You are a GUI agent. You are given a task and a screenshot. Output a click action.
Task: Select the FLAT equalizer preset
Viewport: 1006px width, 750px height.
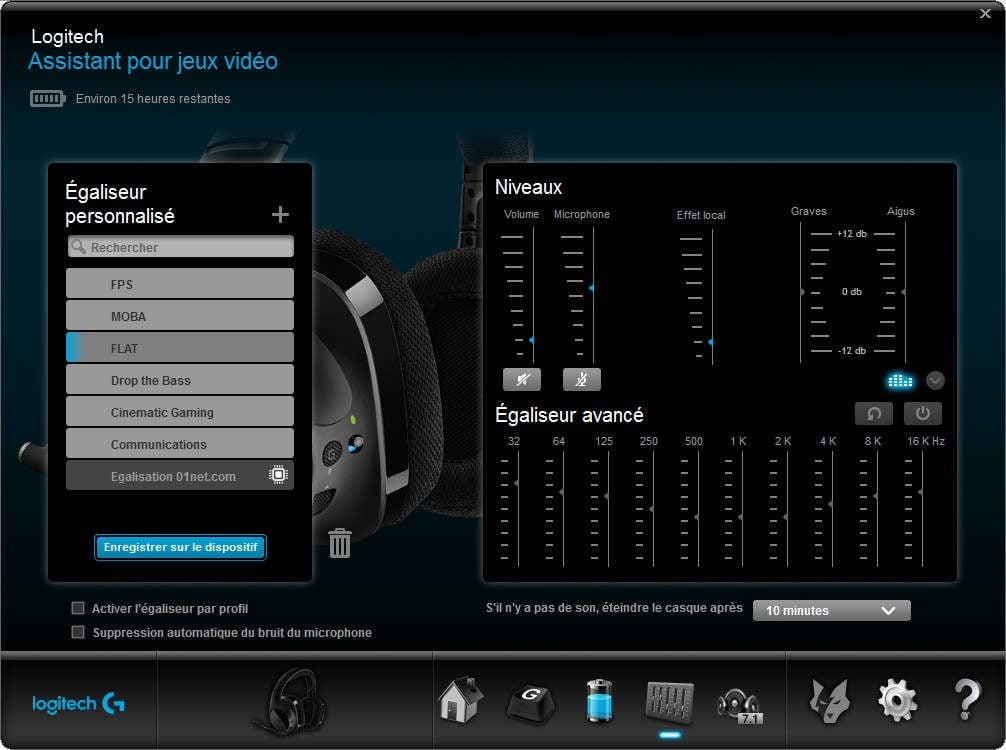coord(180,348)
